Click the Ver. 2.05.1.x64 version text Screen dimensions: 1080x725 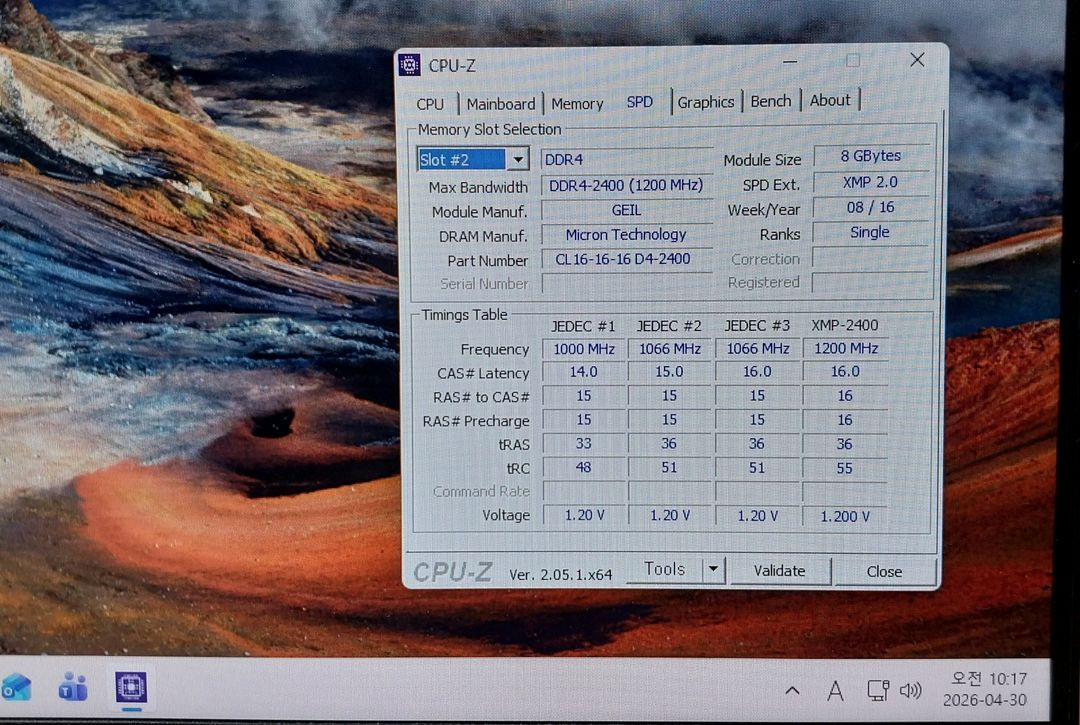pos(561,575)
